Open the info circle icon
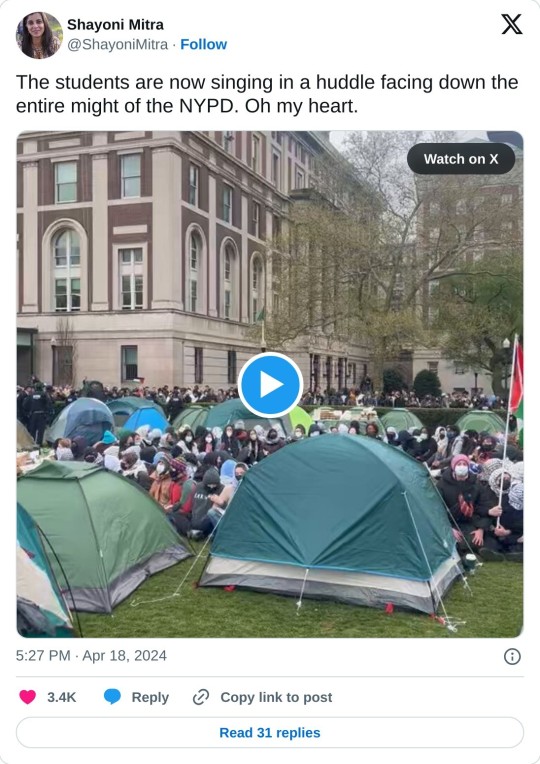This screenshot has width=540, height=764. (512, 656)
